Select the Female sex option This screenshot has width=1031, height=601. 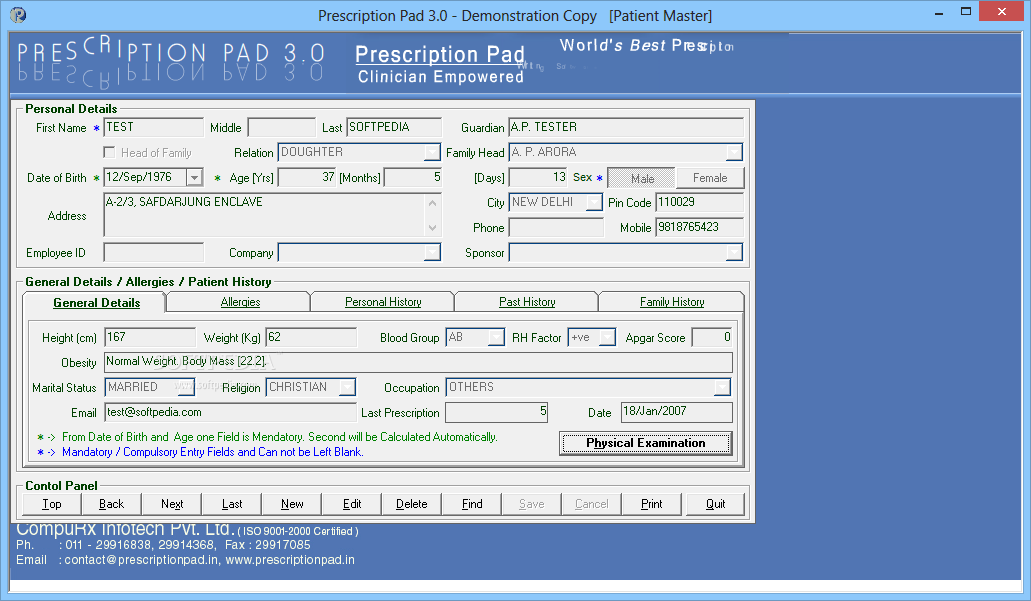[710, 178]
